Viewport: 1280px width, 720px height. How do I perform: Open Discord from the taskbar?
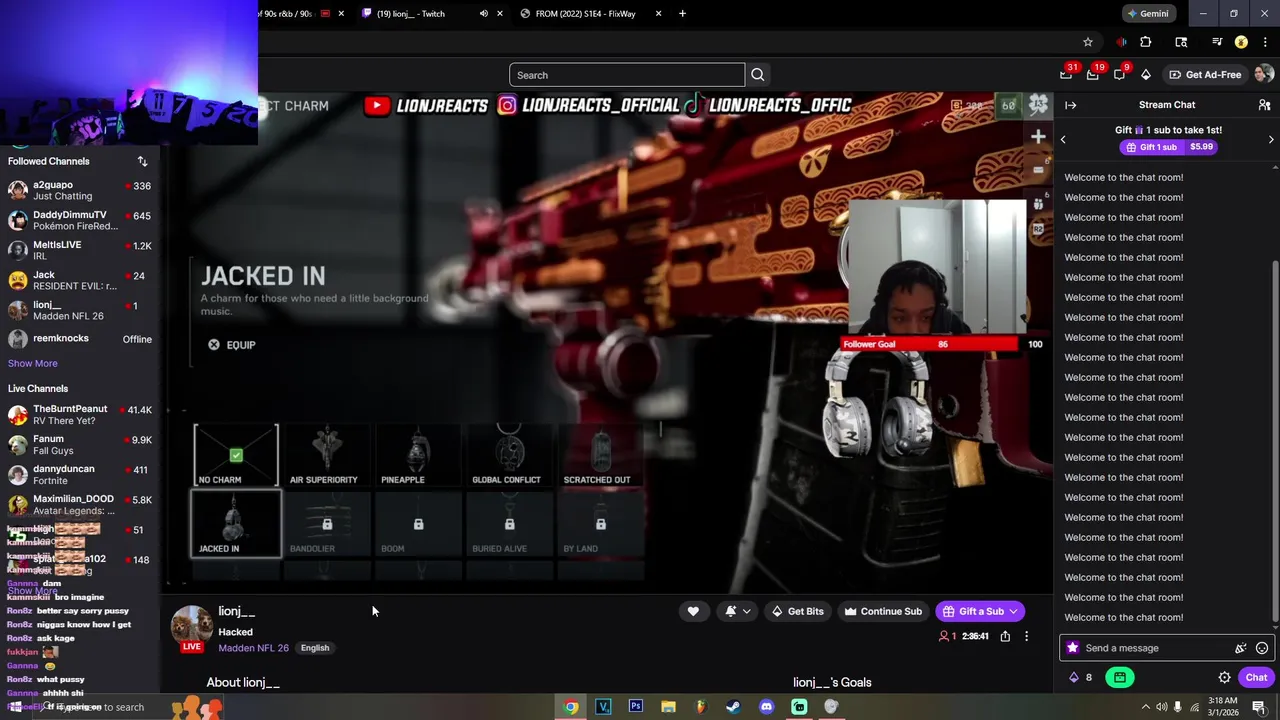[766, 706]
